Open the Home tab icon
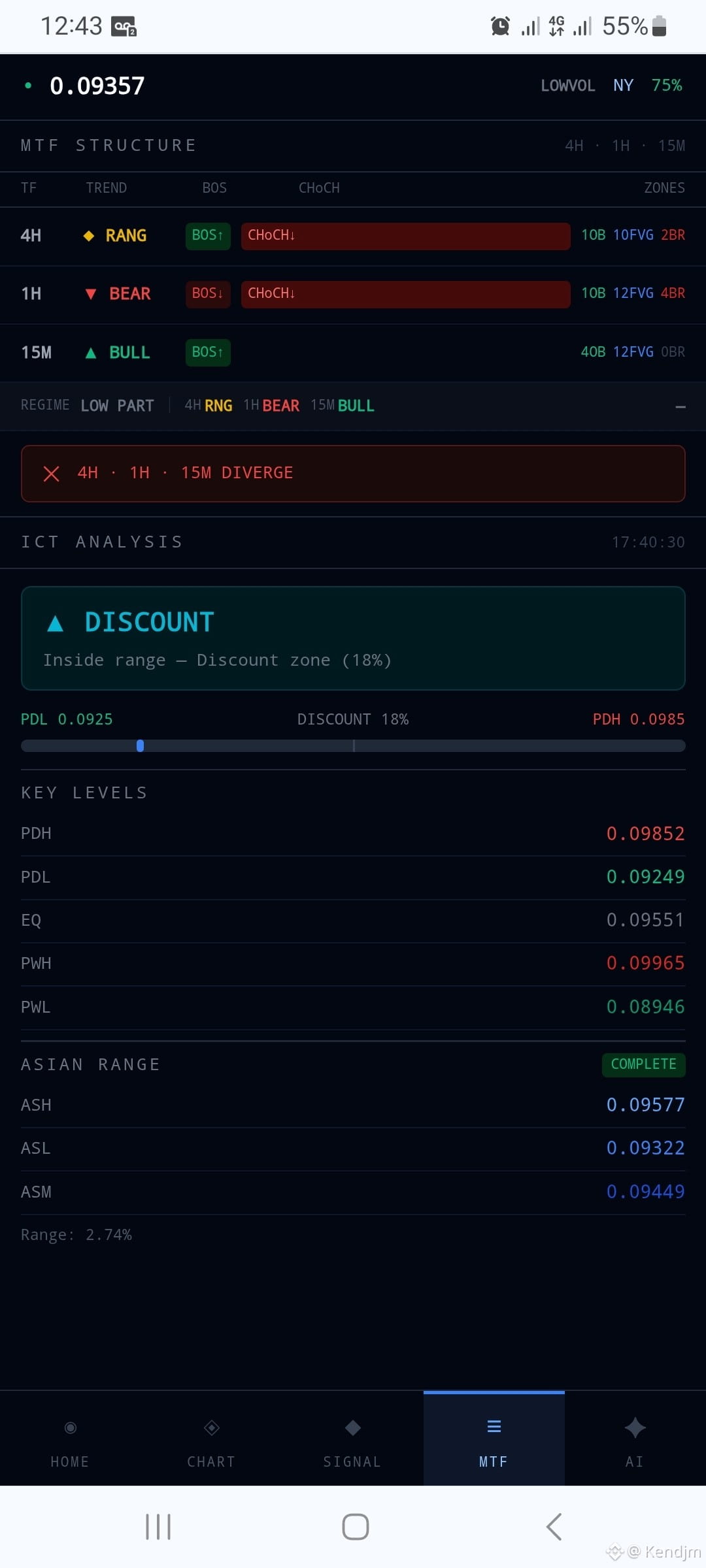The image size is (706, 1568). (71, 1428)
